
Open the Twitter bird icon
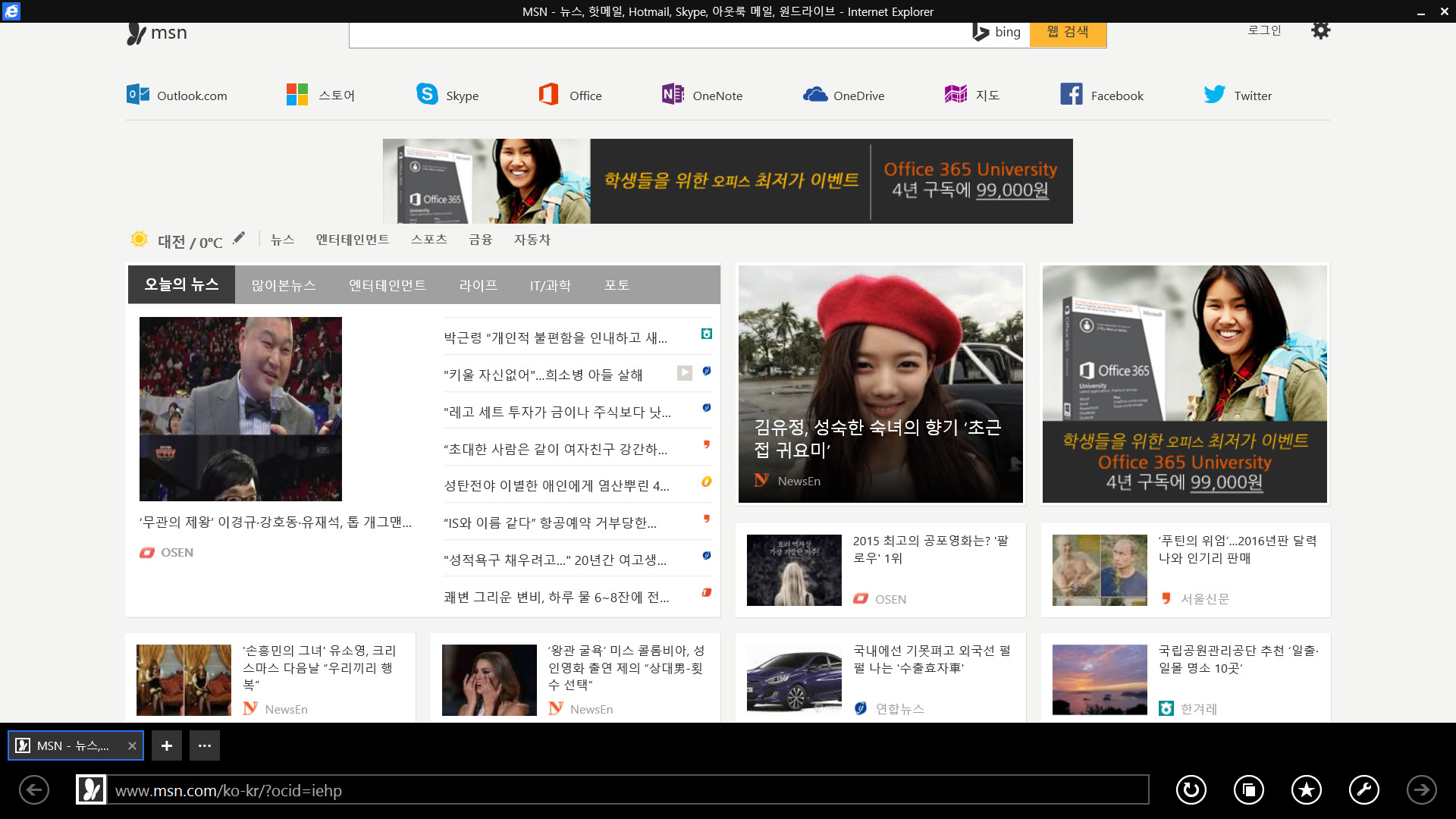(x=1214, y=94)
